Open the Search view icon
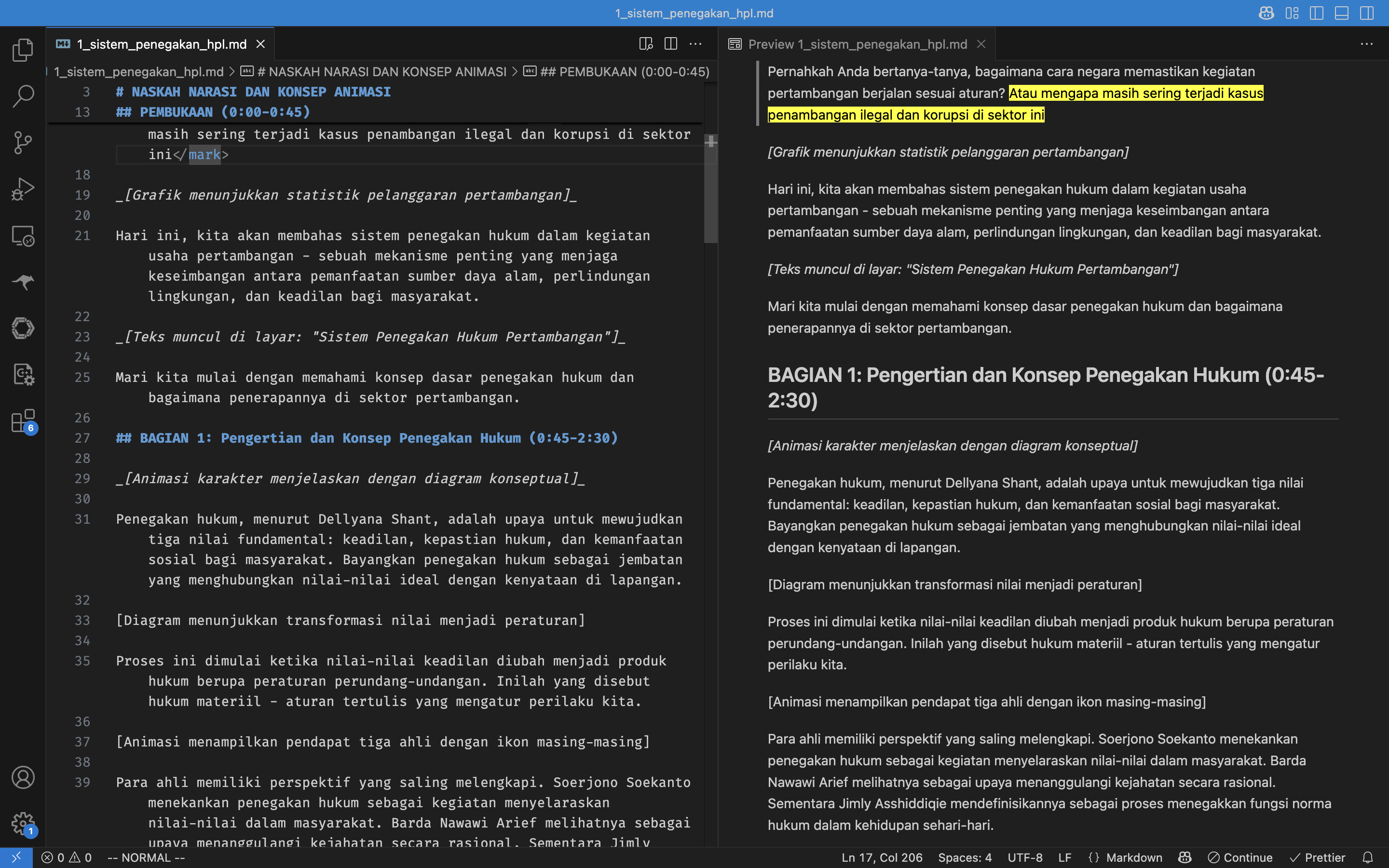1389x868 pixels. (x=23, y=96)
